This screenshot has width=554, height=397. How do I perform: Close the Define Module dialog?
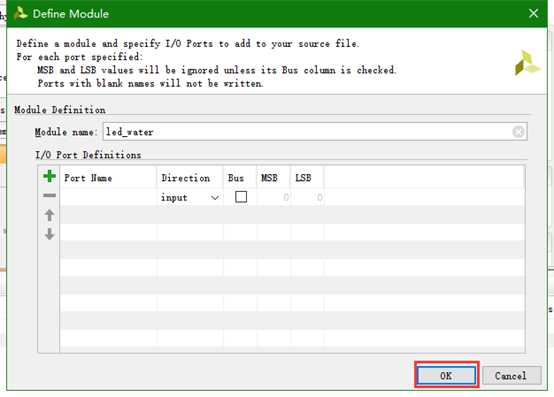pyautogui.click(x=534, y=13)
